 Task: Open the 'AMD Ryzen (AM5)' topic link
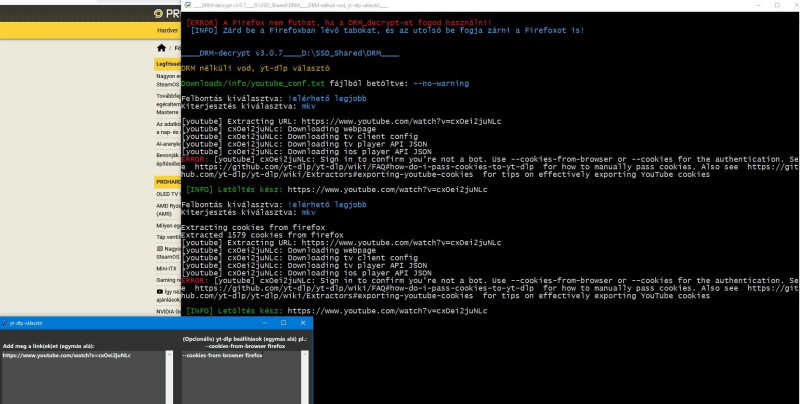[x=168, y=210]
